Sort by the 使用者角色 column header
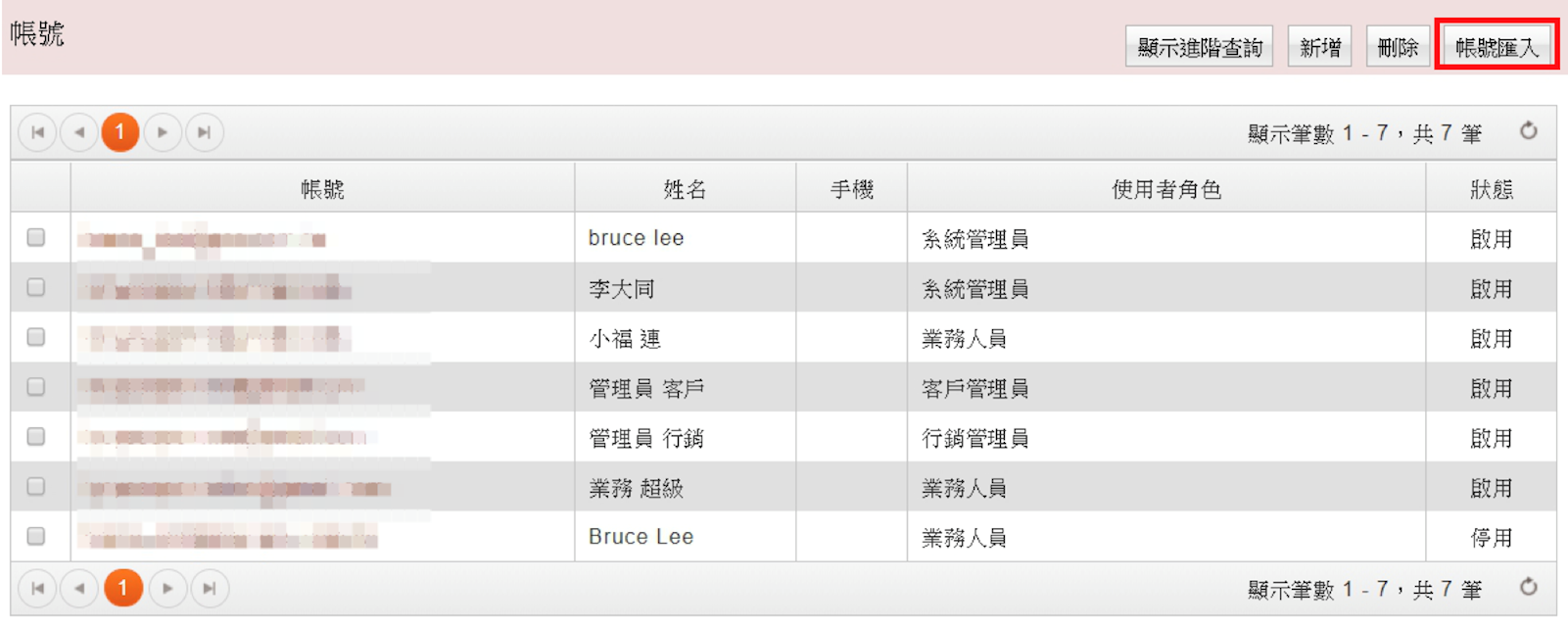Viewport: 1568px width, 629px height. [x=1166, y=189]
